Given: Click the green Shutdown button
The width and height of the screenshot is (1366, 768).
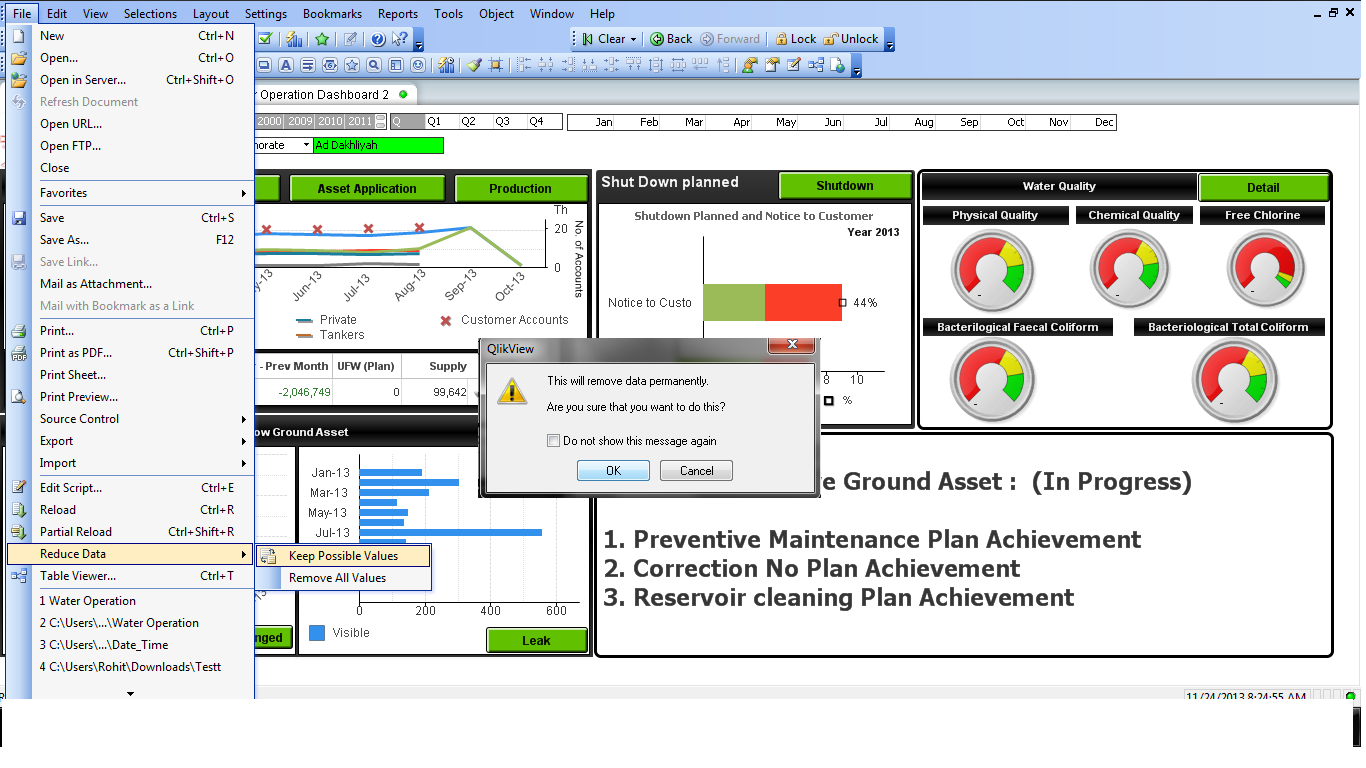Looking at the screenshot, I should click(844, 186).
